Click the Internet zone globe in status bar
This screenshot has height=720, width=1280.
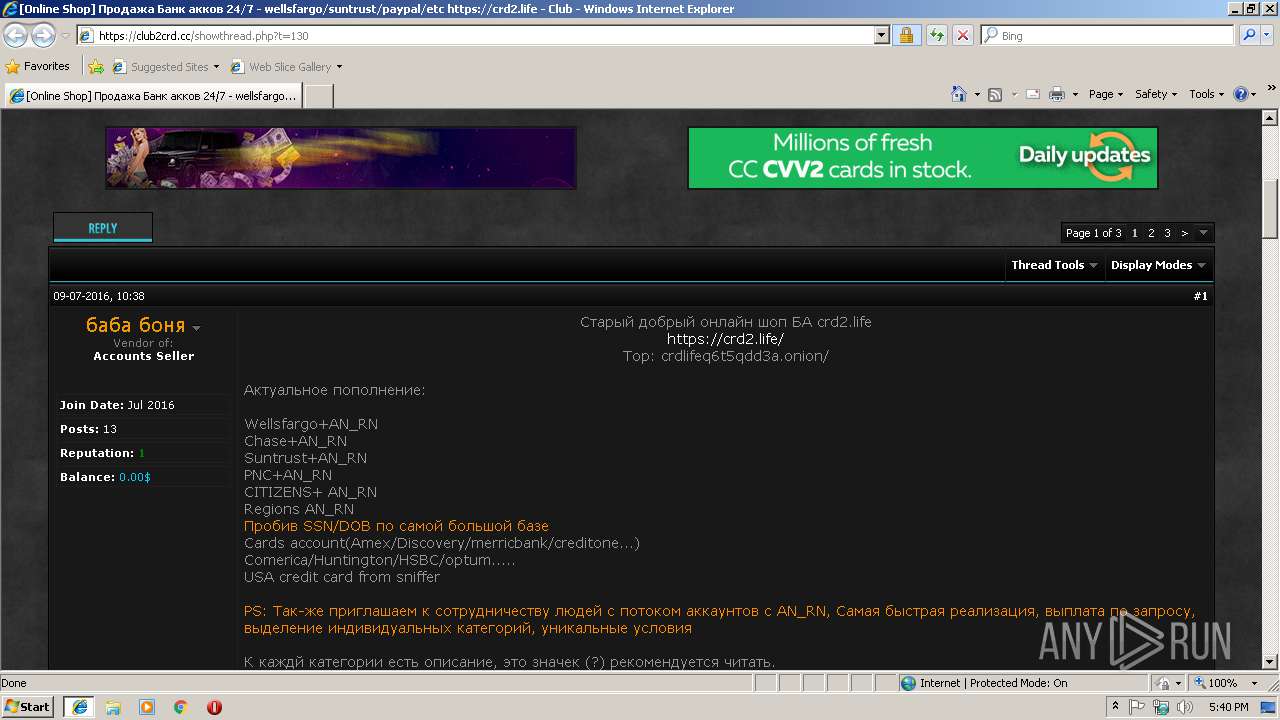908,683
